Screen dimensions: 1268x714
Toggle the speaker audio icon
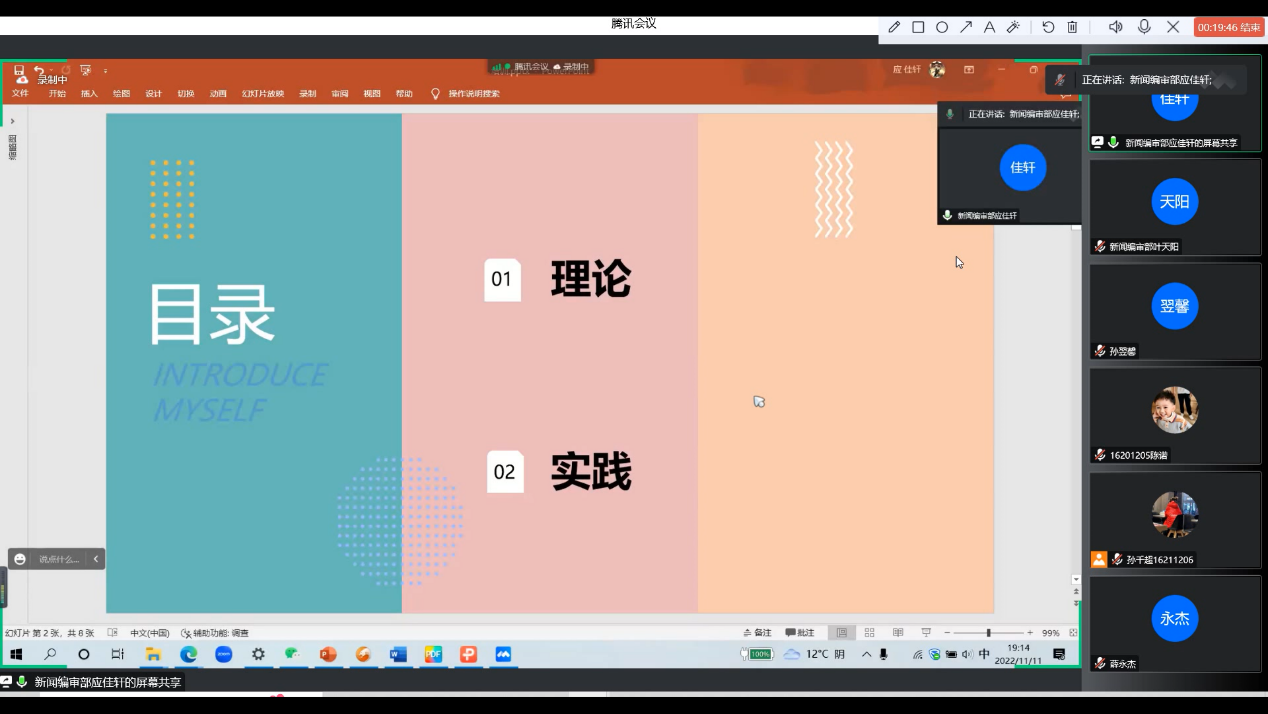coord(1116,27)
